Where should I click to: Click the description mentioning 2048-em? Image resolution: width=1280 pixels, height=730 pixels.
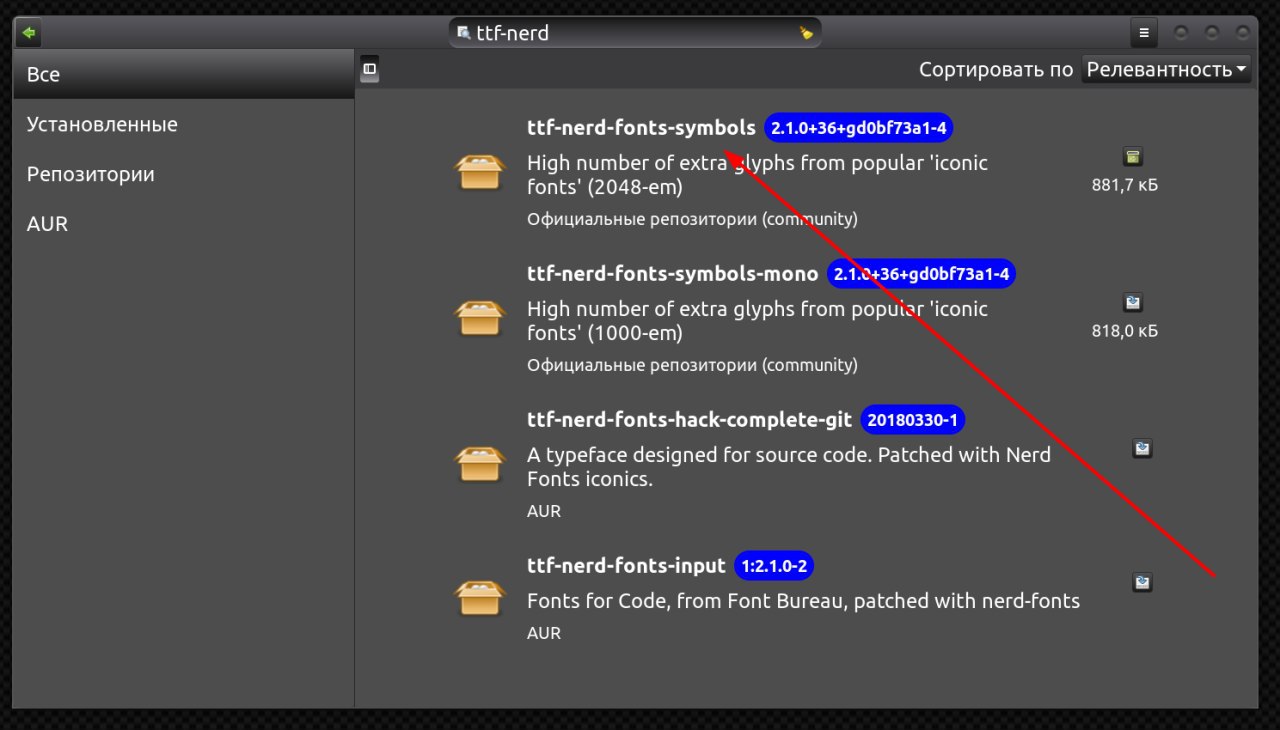(757, 175)
